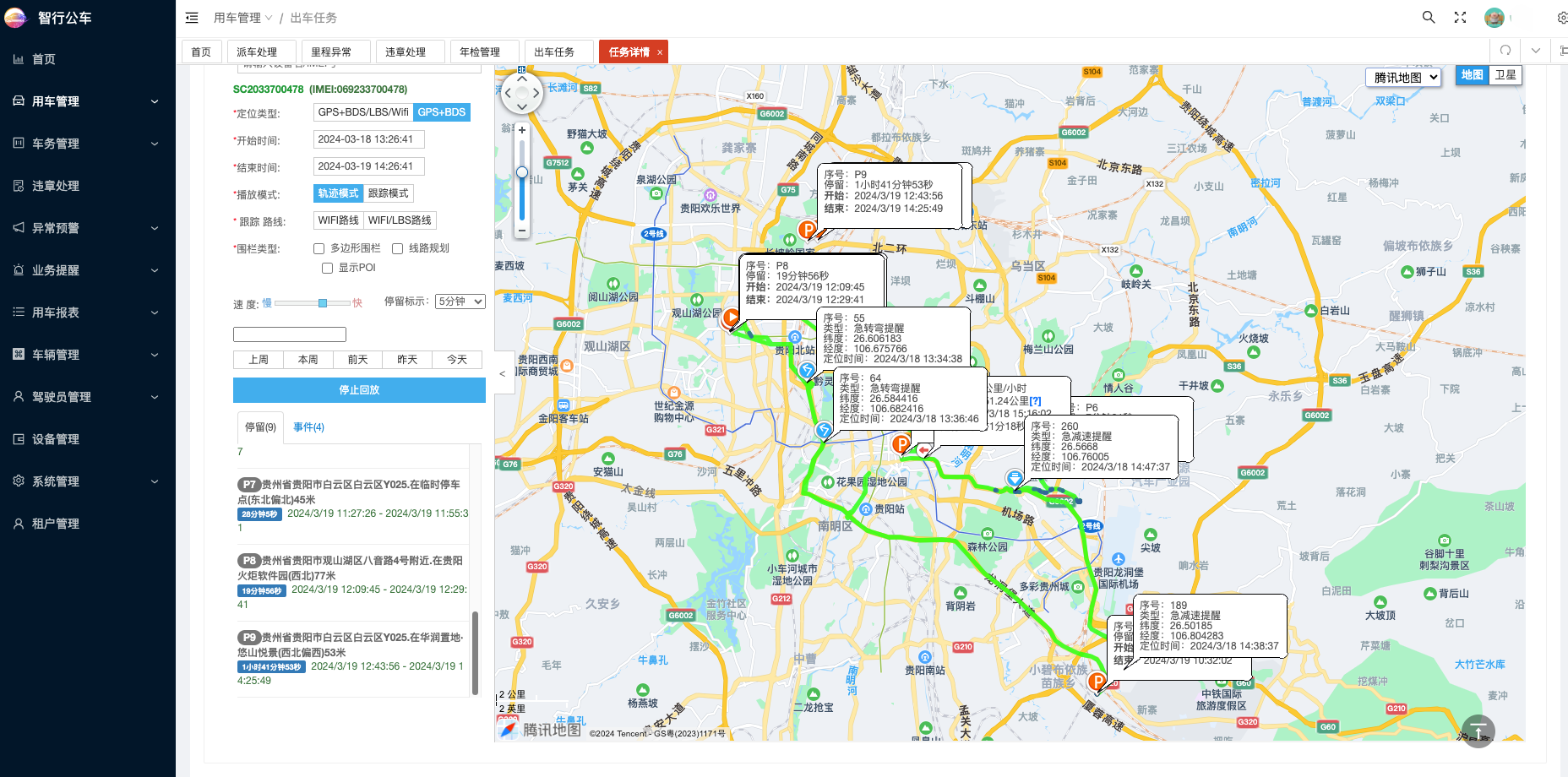Open the tab options chevron dropdown
The width and height of the screenshot is (1568, 777).
pyautogui.click(x=1536, y=51)
